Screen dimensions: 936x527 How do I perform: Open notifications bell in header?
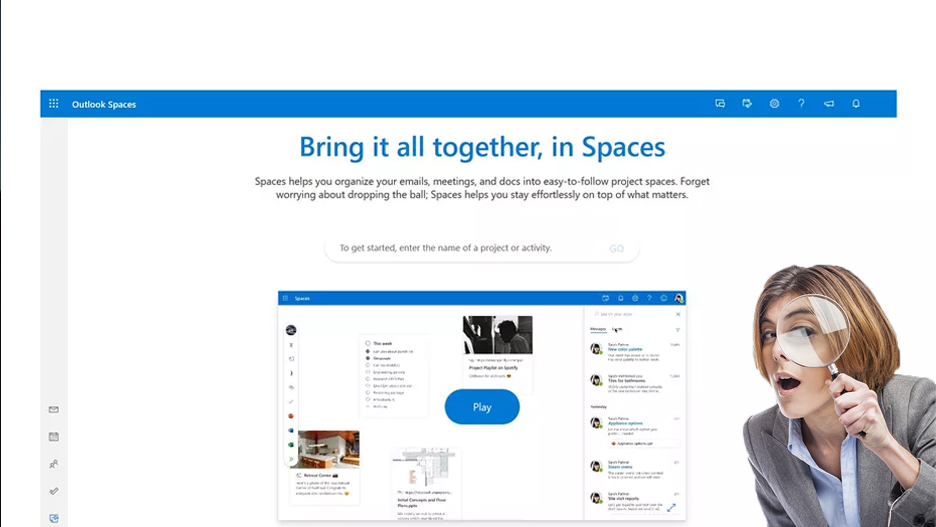coord(856,104)
